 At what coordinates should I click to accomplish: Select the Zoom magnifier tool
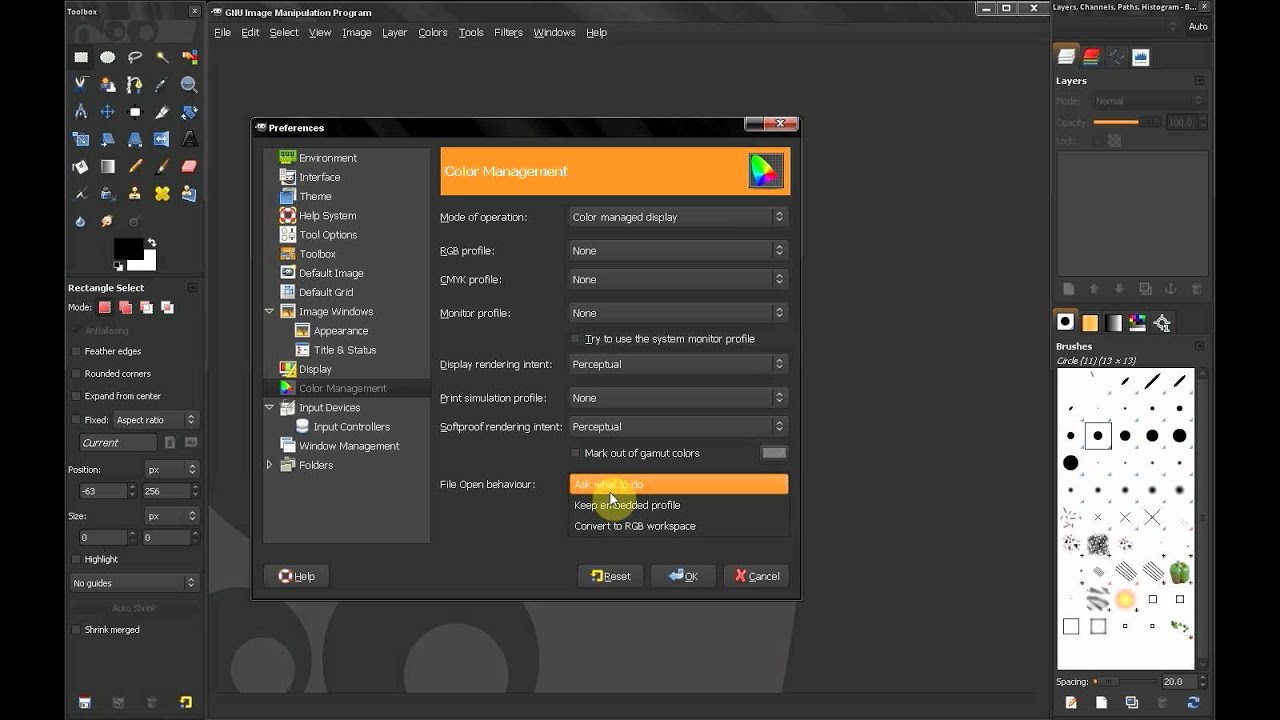pos(189,85)
